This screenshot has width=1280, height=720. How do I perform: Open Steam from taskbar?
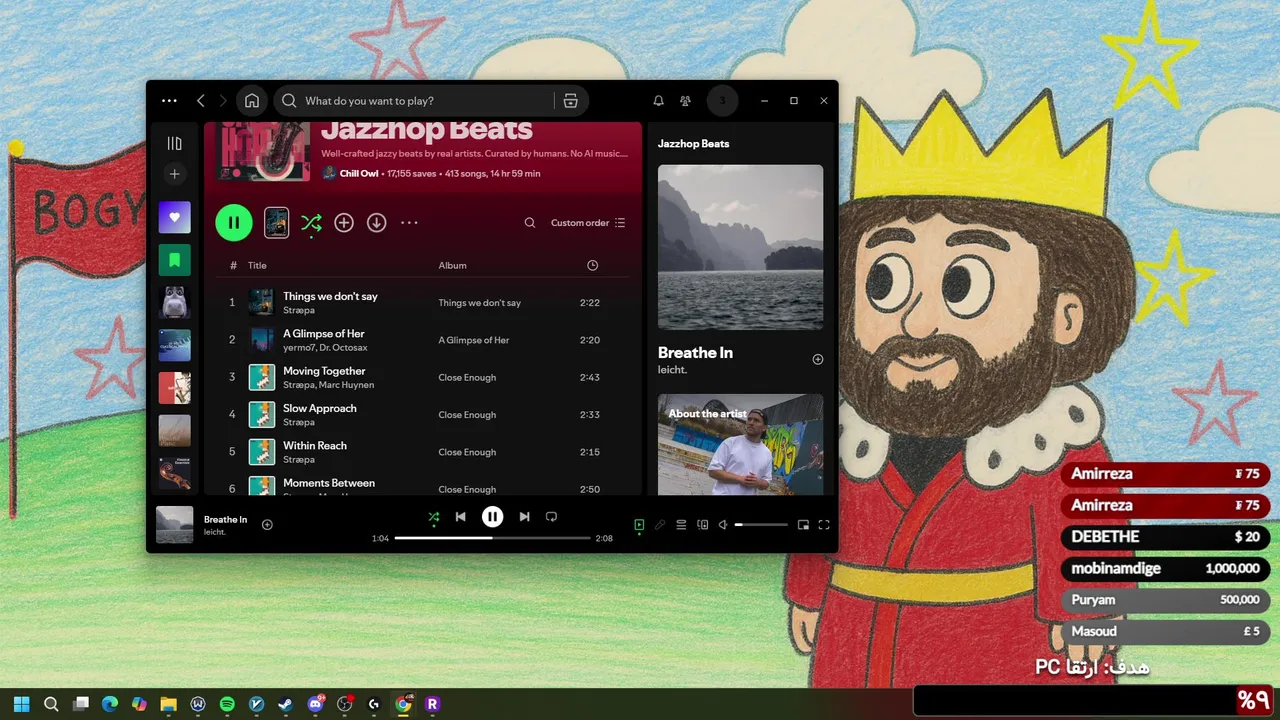point(285,704)
